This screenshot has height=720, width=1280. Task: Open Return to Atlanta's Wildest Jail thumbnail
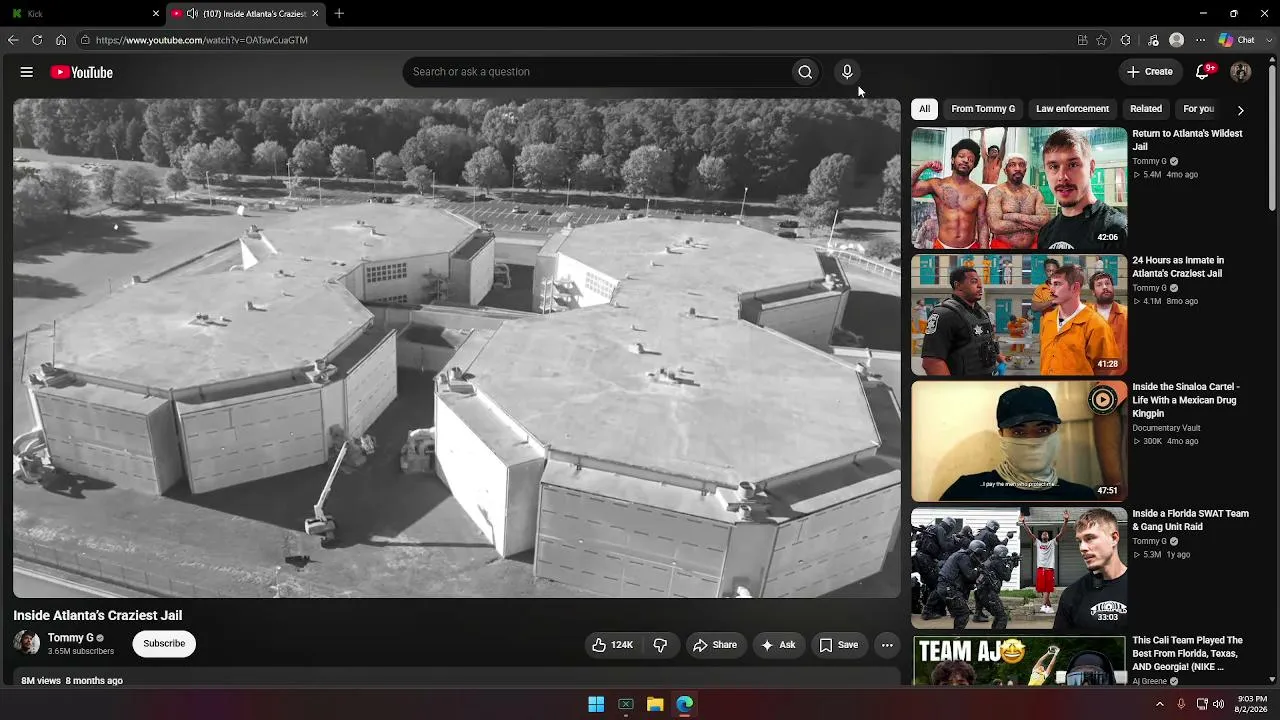coord(1019,188)
